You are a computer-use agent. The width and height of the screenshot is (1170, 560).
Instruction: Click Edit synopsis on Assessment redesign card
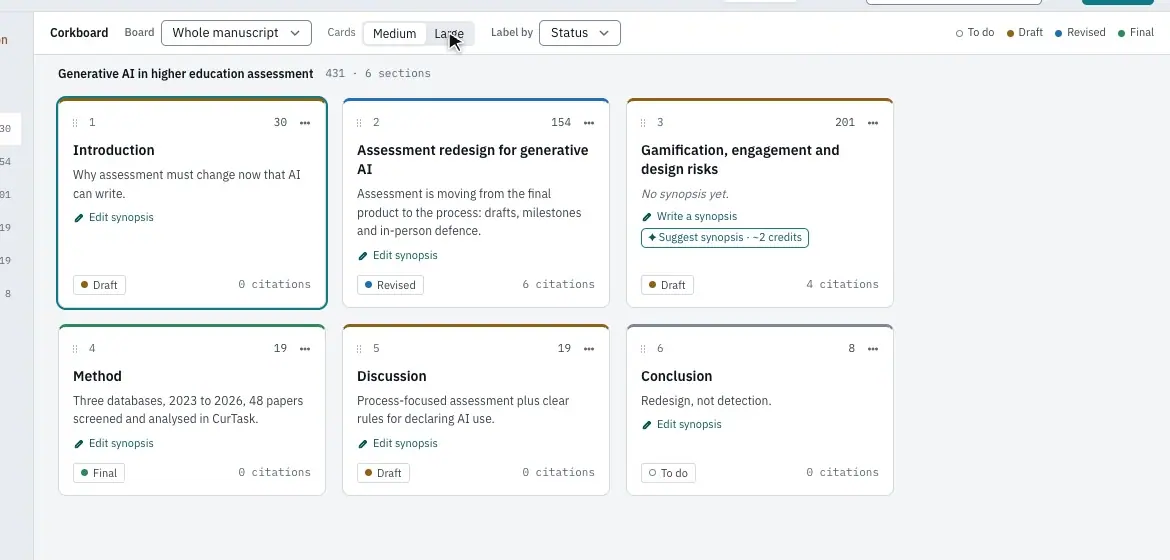pyautogui.click(x=398, y=255)
